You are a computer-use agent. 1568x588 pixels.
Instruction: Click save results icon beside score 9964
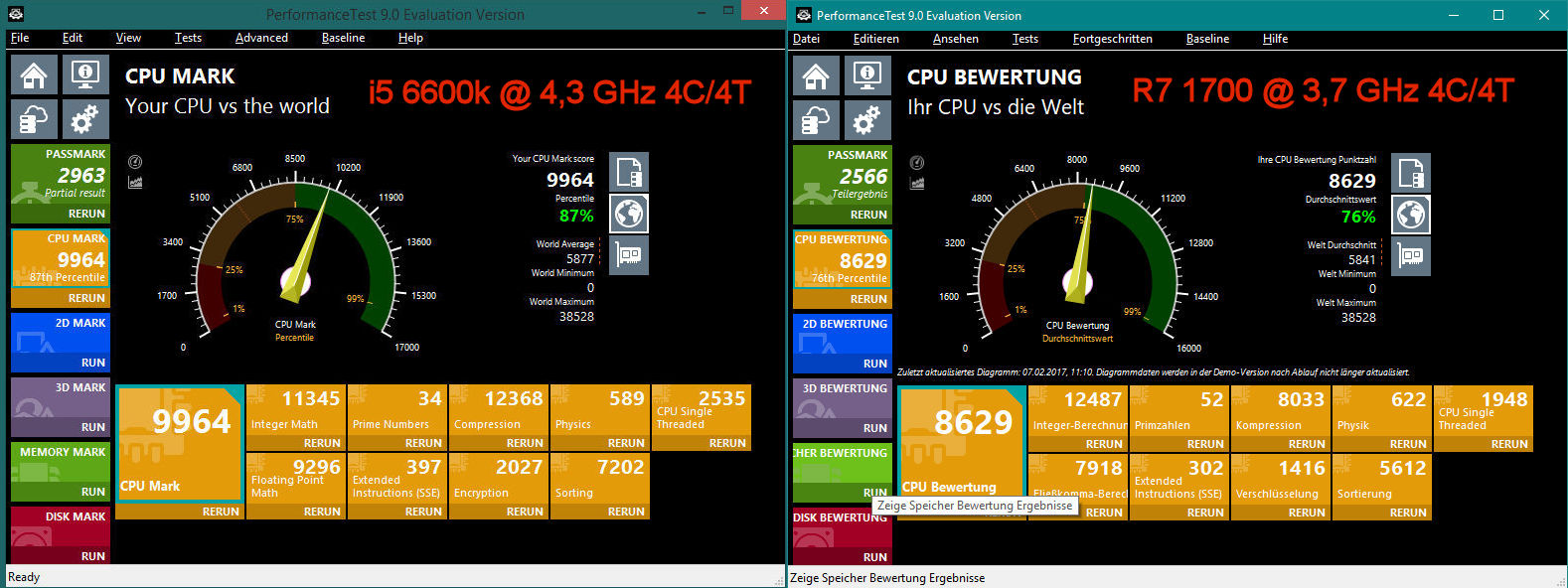click(629, 172)
